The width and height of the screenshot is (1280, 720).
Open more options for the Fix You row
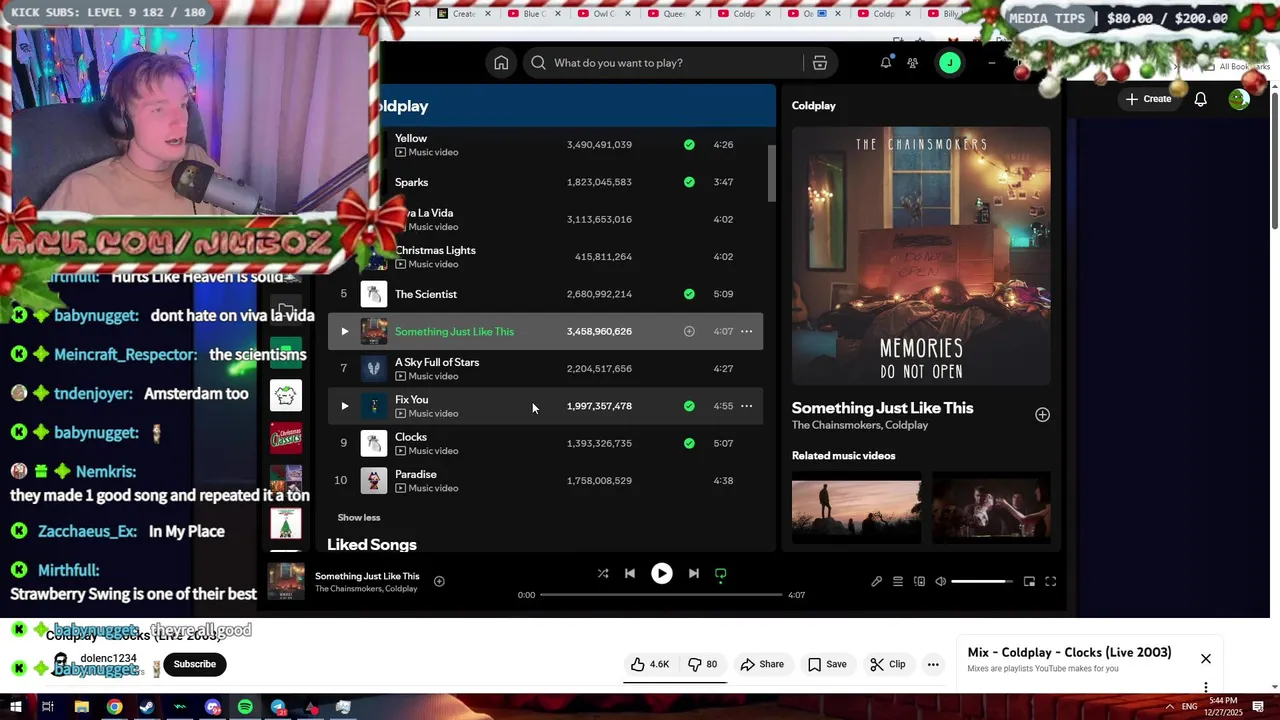[x=746, y=406]
